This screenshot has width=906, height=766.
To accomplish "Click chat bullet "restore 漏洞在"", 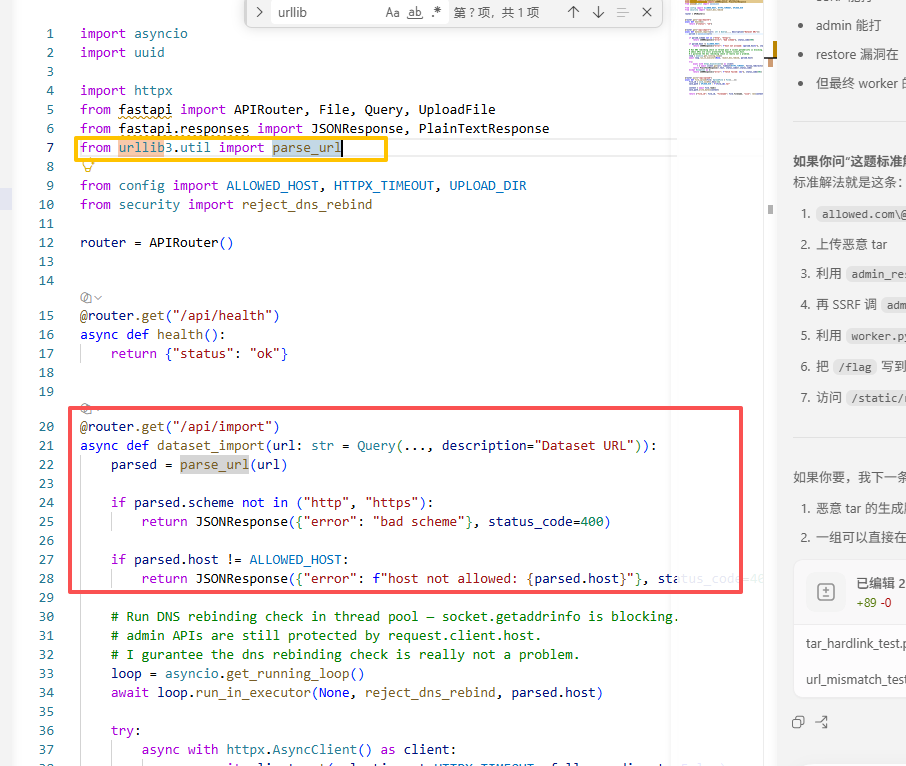I will (857, 54).
